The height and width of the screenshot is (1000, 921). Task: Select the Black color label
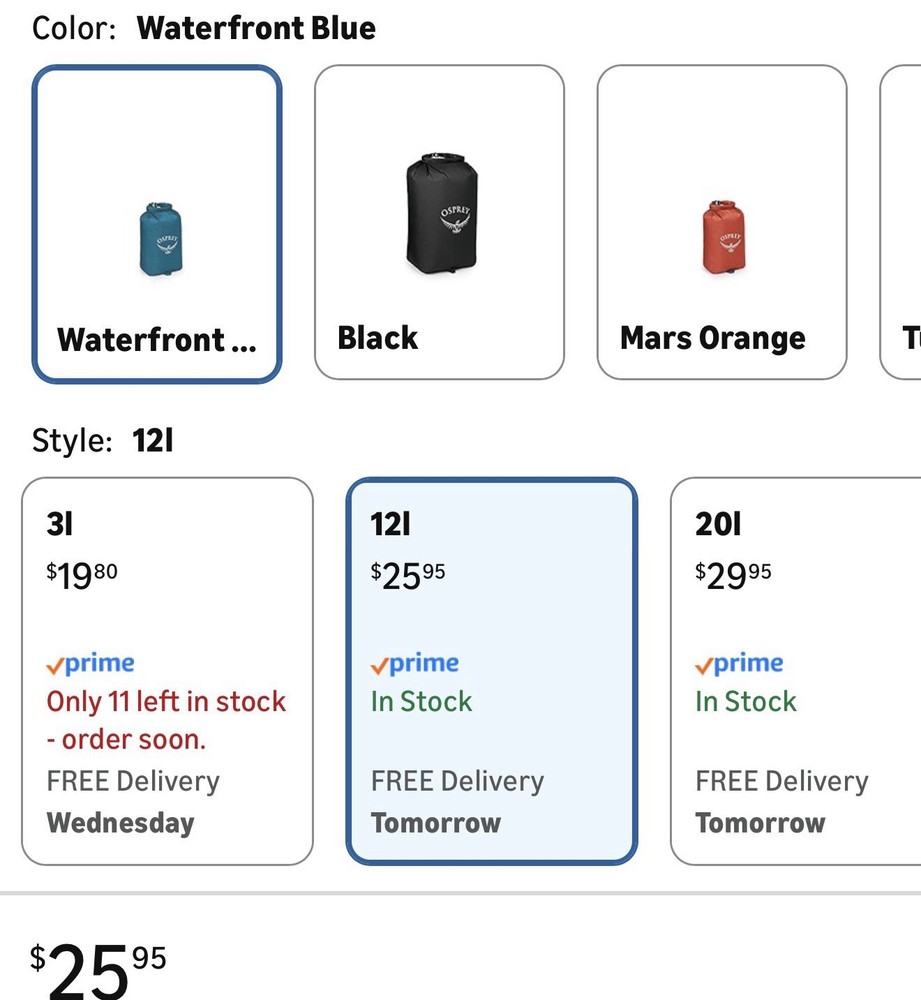click(x=377, y=338)
